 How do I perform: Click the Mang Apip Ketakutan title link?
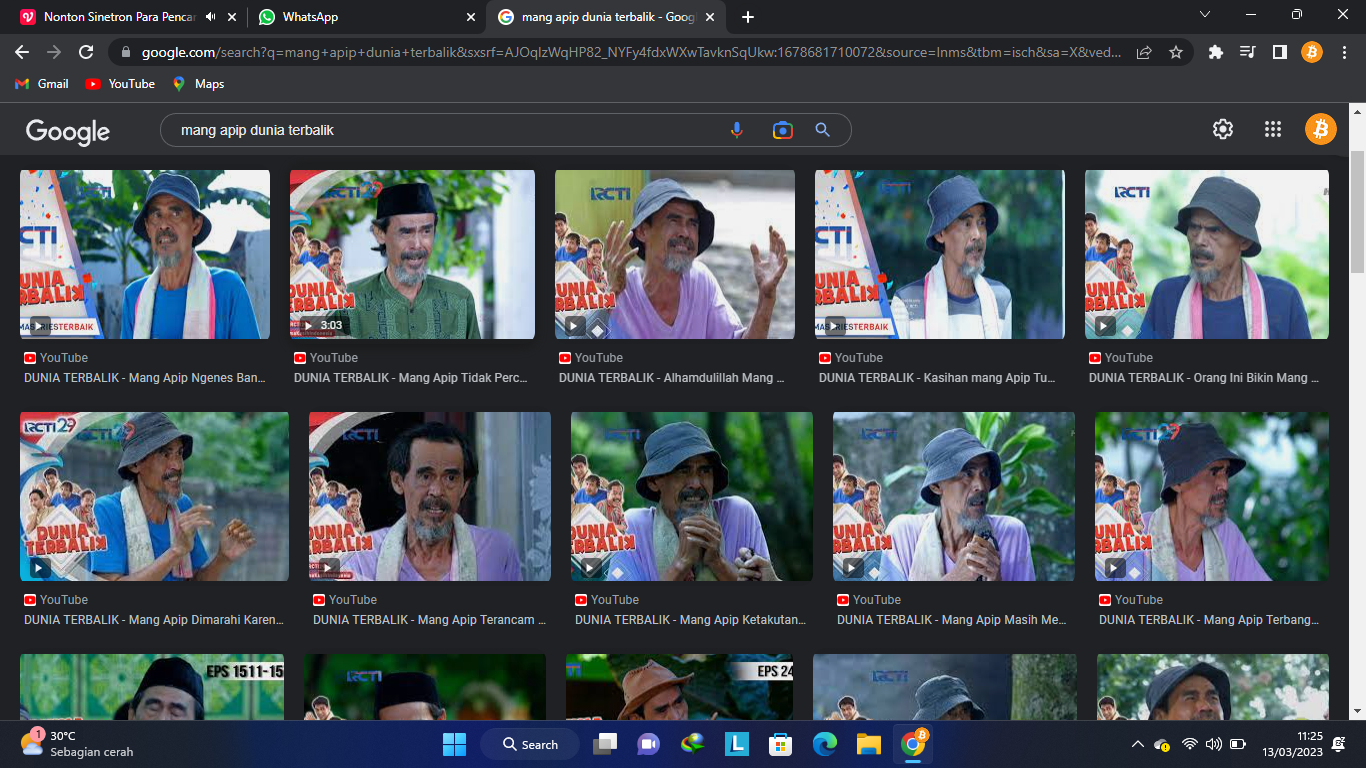(x=690, y=620)
